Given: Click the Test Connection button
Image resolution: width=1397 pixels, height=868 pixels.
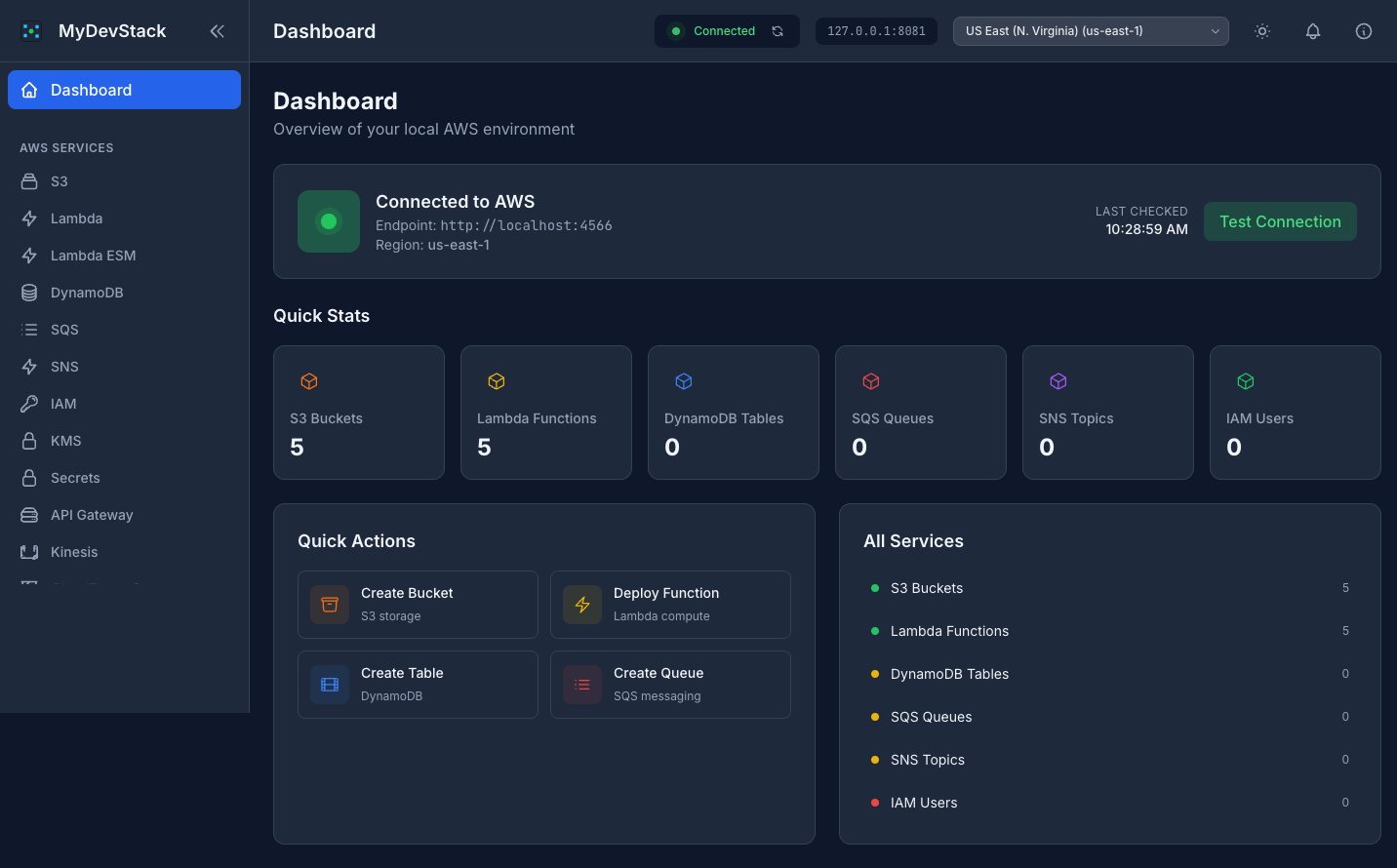Looking at the screenshot, I should [x=1280, y=221].
